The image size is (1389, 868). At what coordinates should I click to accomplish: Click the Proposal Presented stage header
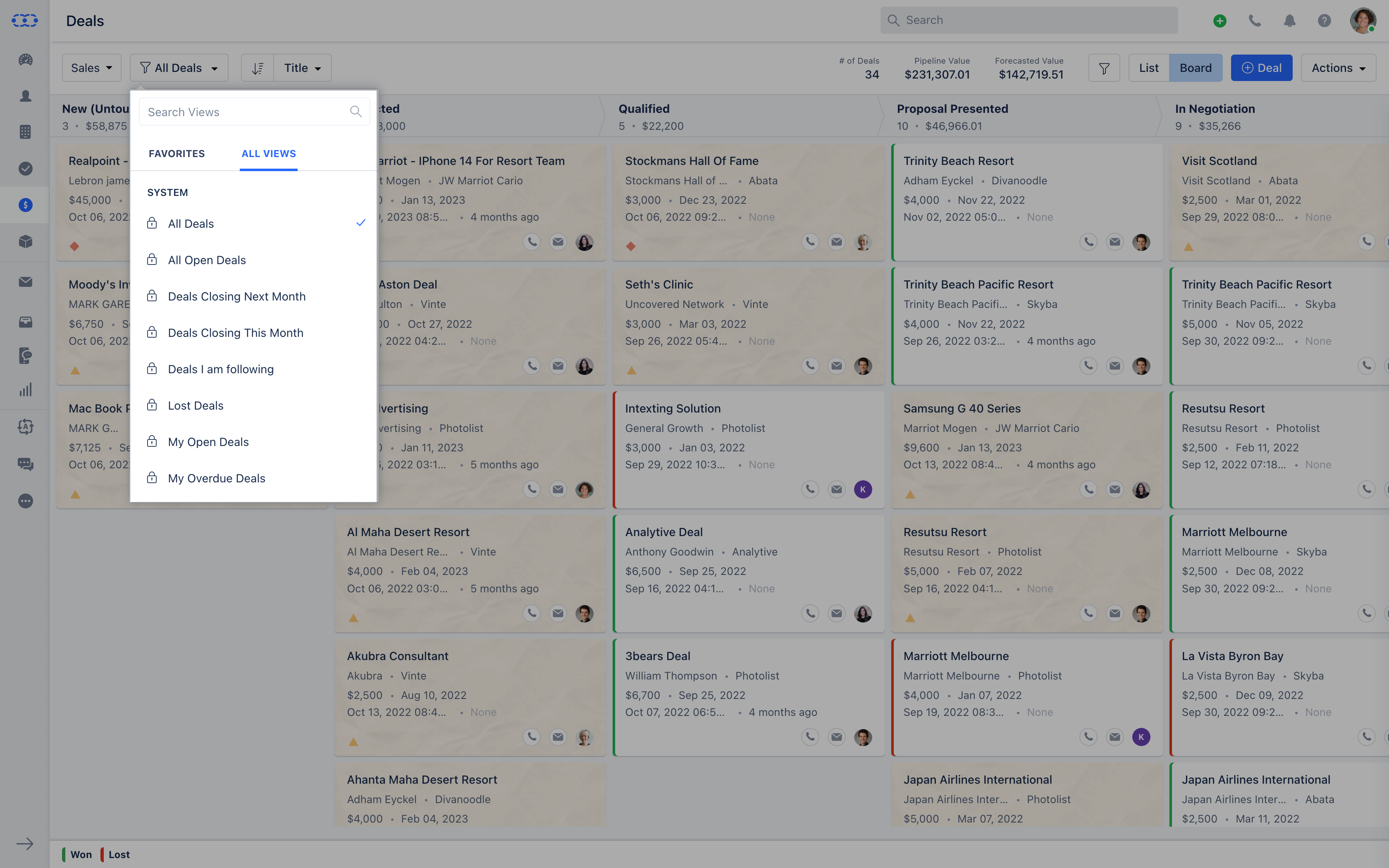pos(952,108)
